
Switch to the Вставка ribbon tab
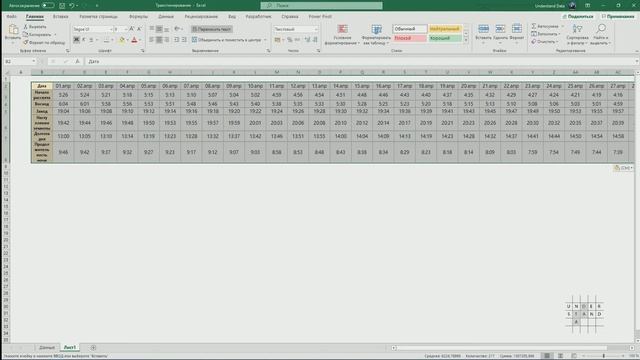coord(60,17)
